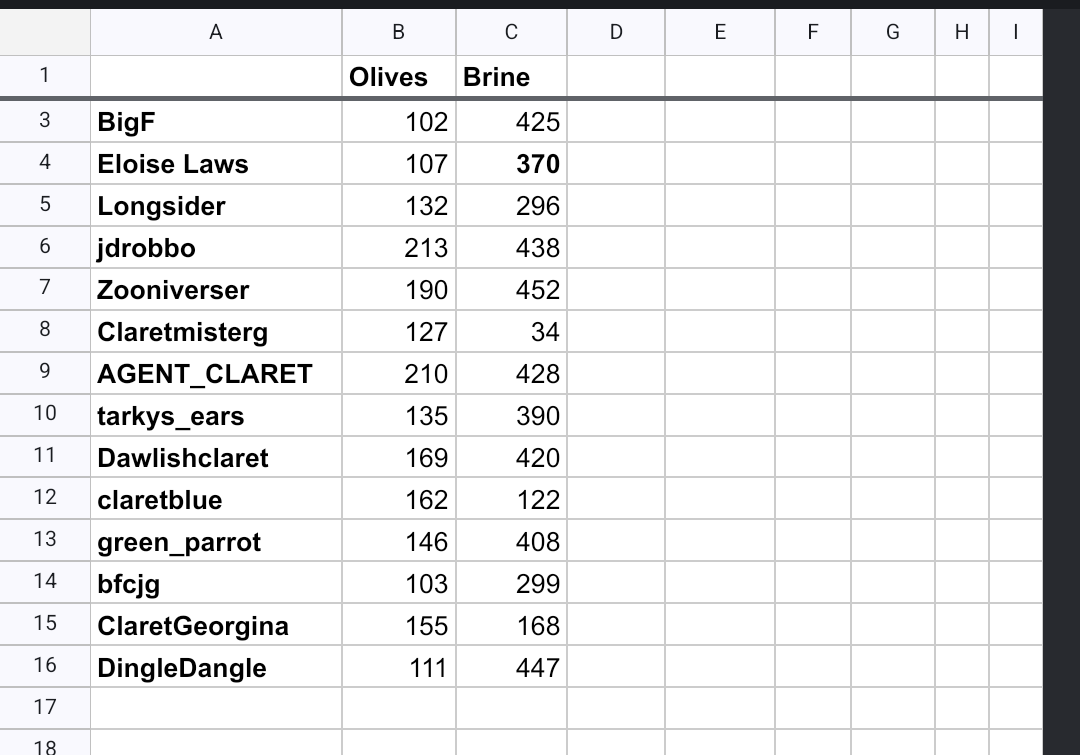
Task: Select the Olives header cell
Action: [399, 77]
